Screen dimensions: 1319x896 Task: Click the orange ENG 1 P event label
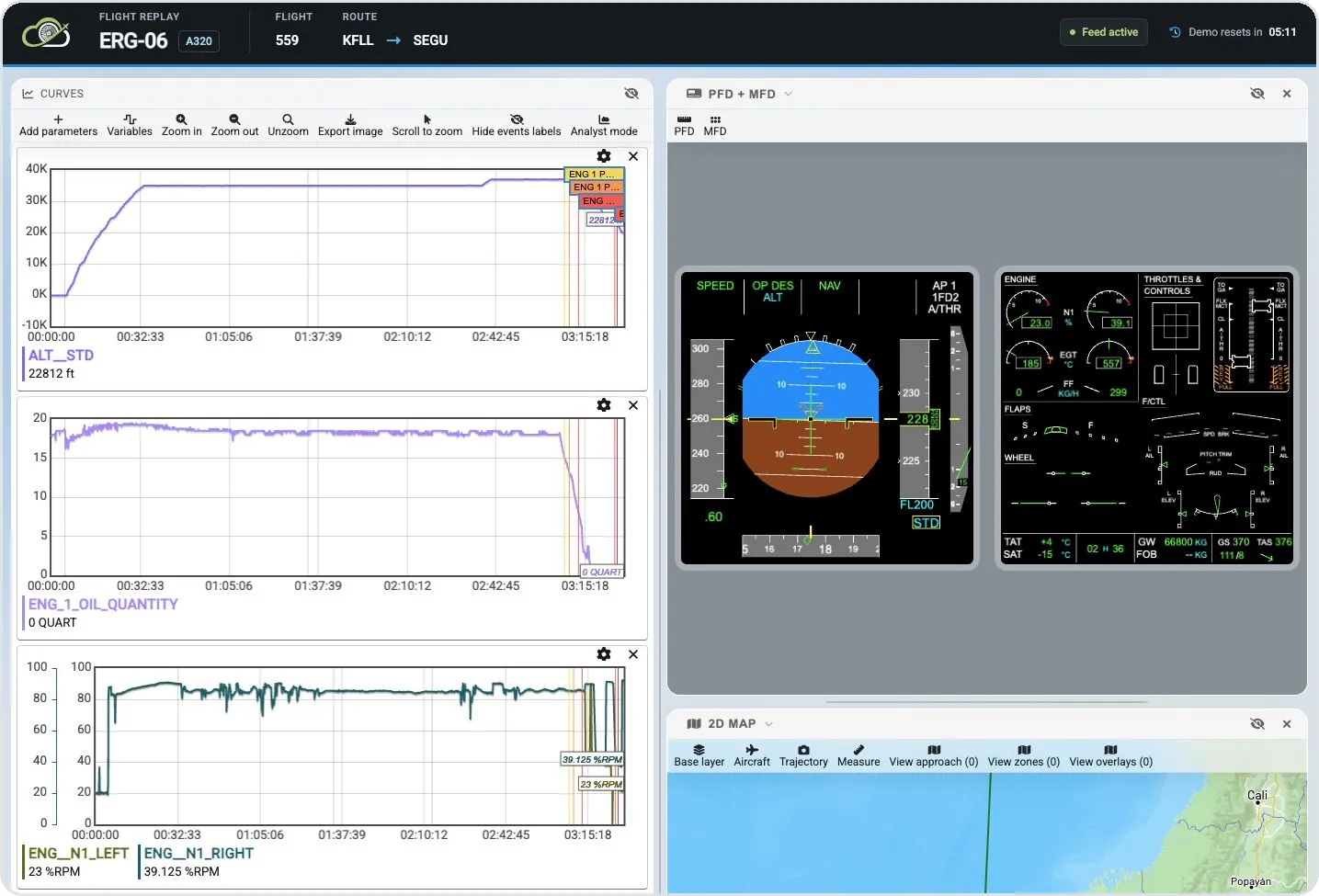597,187
